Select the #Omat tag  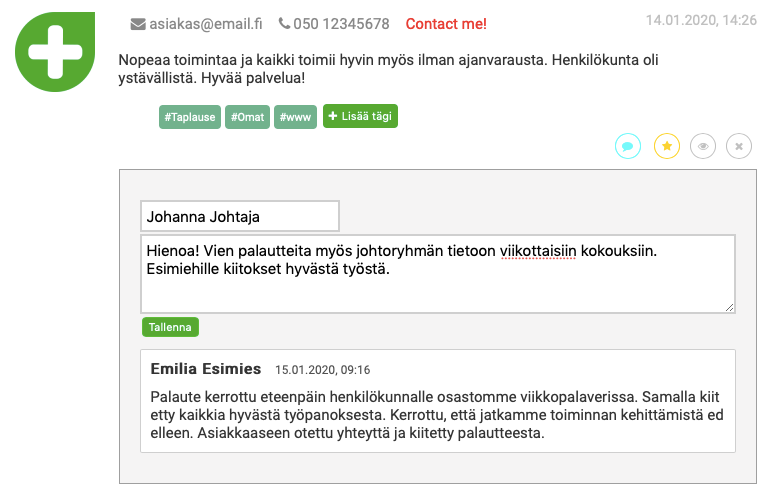tap(248, 117)
